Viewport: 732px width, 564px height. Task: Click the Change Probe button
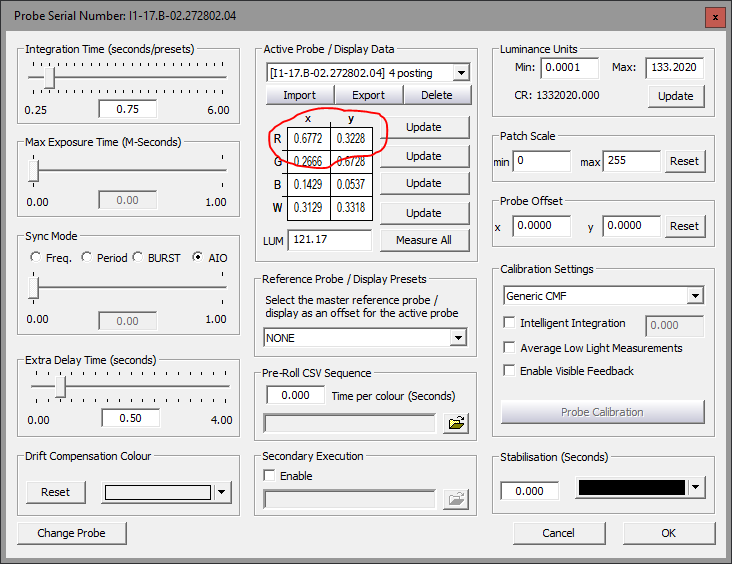click(71, 533)
